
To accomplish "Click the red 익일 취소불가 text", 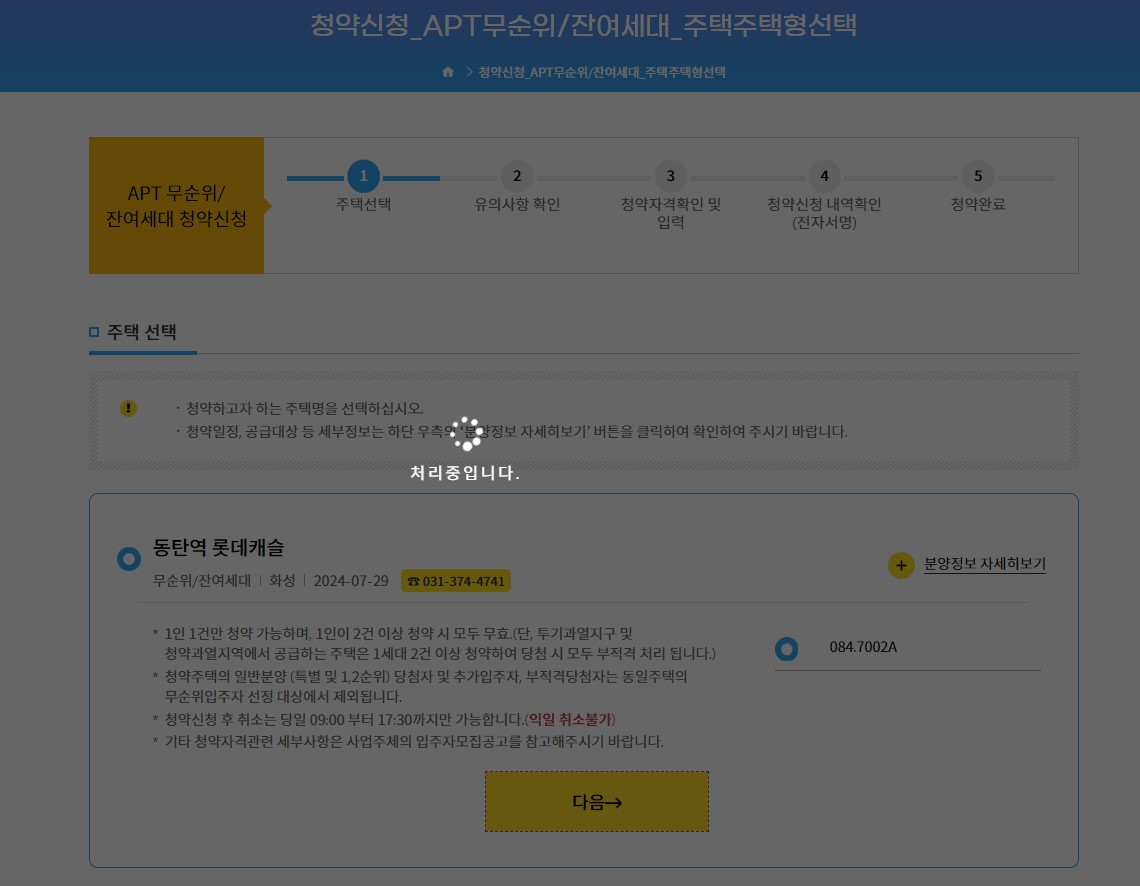I will click(x=571, y=720).
